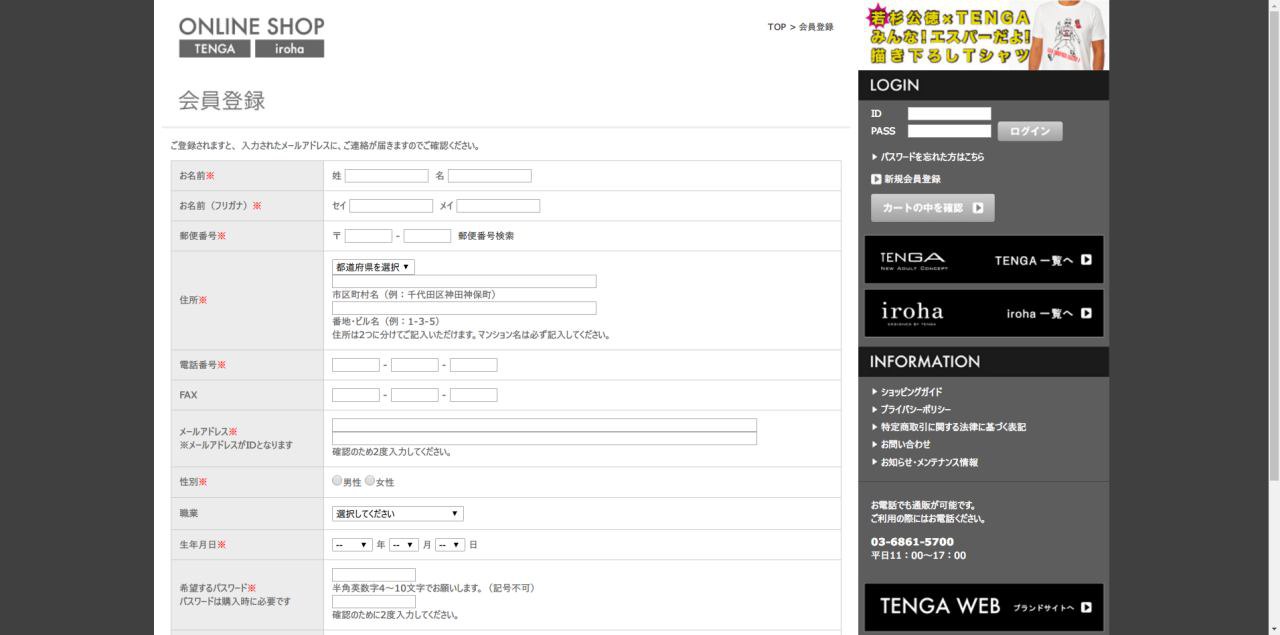Click the scrollbar up arrow
The height and width of the screenshot is (635, 1280).
[1273, 7]
